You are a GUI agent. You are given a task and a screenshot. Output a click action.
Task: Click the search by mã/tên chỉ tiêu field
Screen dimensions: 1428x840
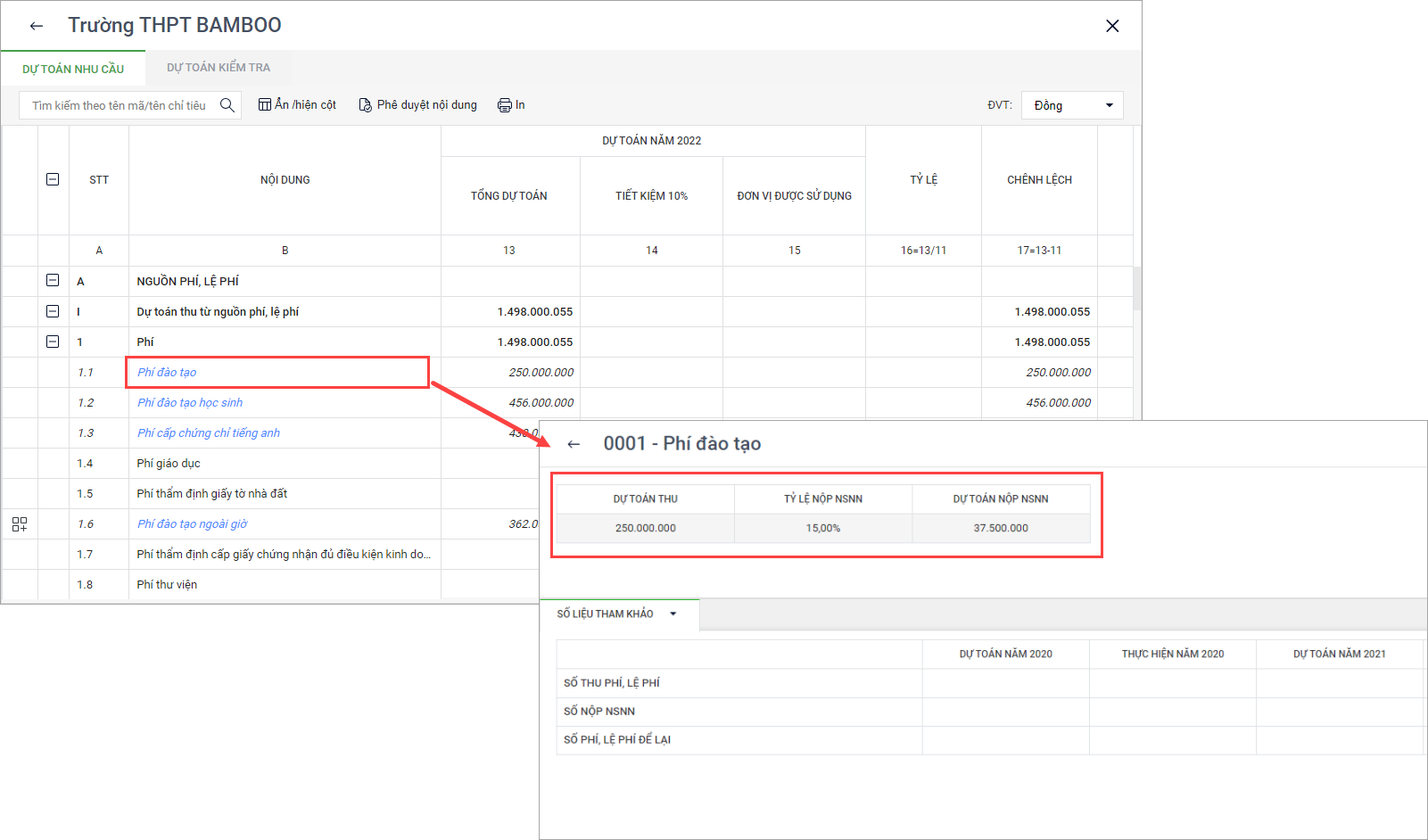click(x=120, y=105)
